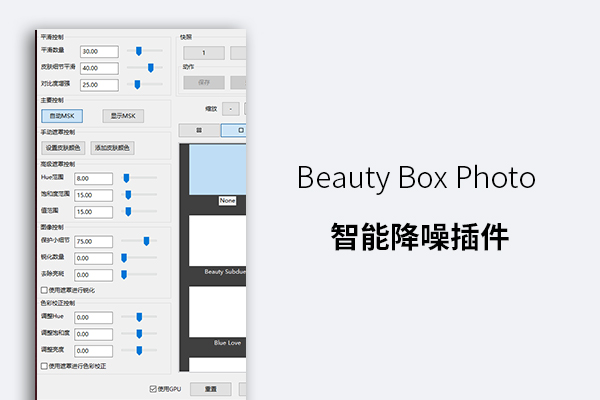This screenshot has width=600, height=400.
Task: Click the Hue范围 slider
Action: 139,178
